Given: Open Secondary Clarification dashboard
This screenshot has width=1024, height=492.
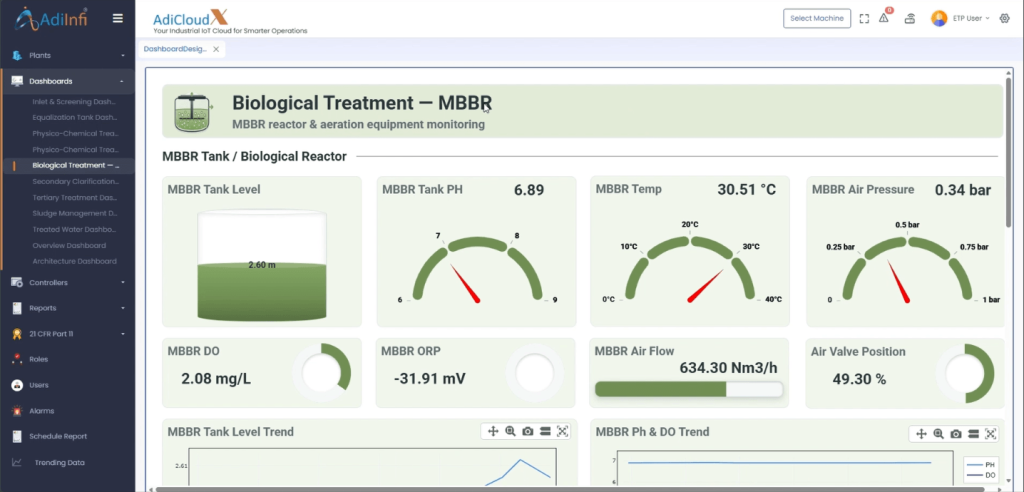Looking at the screenshot, I should point(74,182).
